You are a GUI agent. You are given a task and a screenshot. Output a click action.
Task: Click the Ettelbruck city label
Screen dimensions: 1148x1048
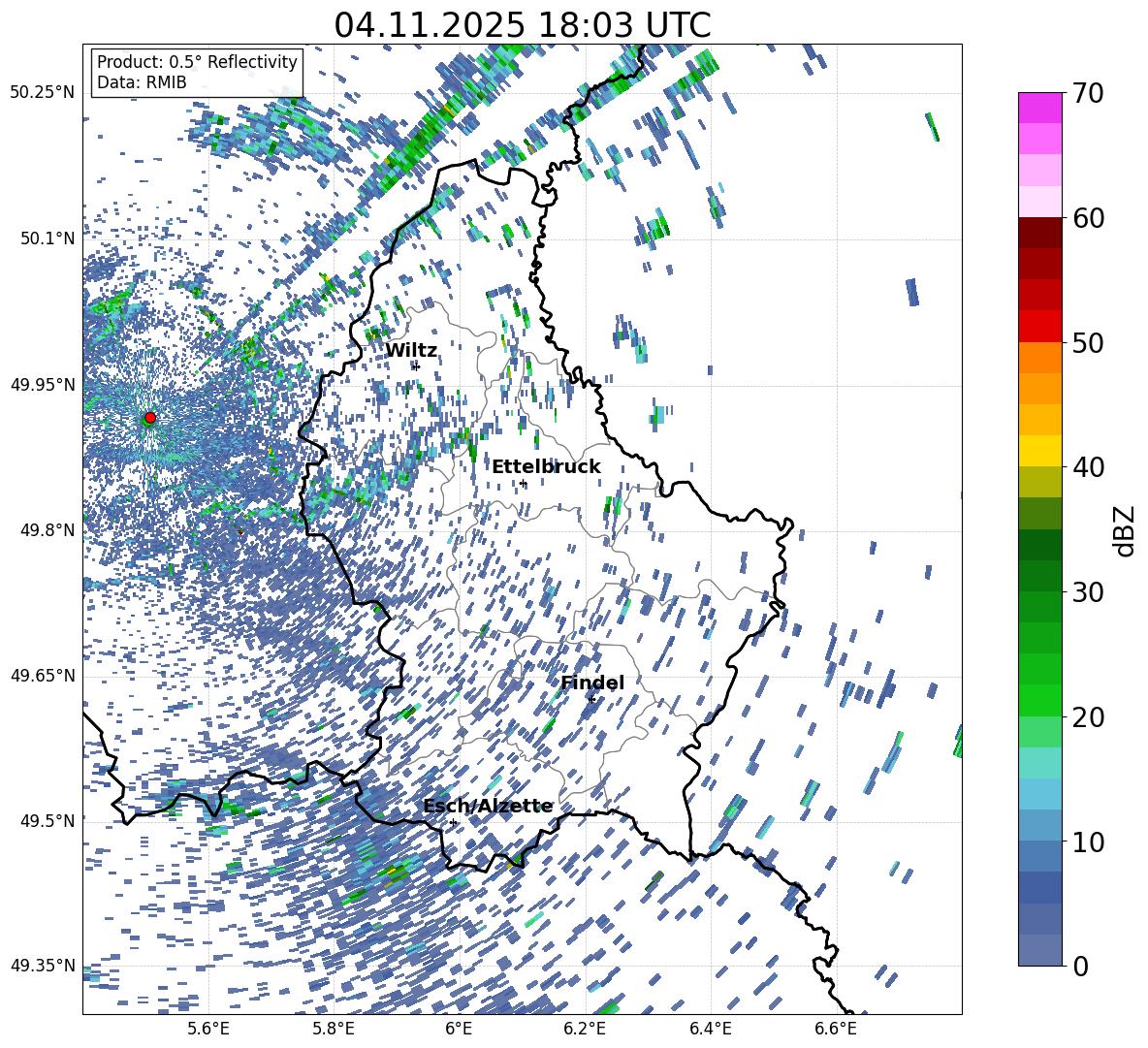coord(546,467)
